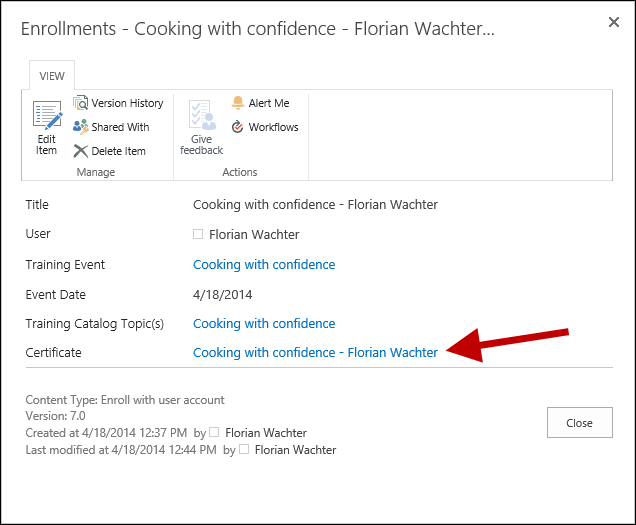
Task: Click the Delete Item X icon
Action: [x=81, y=151]
